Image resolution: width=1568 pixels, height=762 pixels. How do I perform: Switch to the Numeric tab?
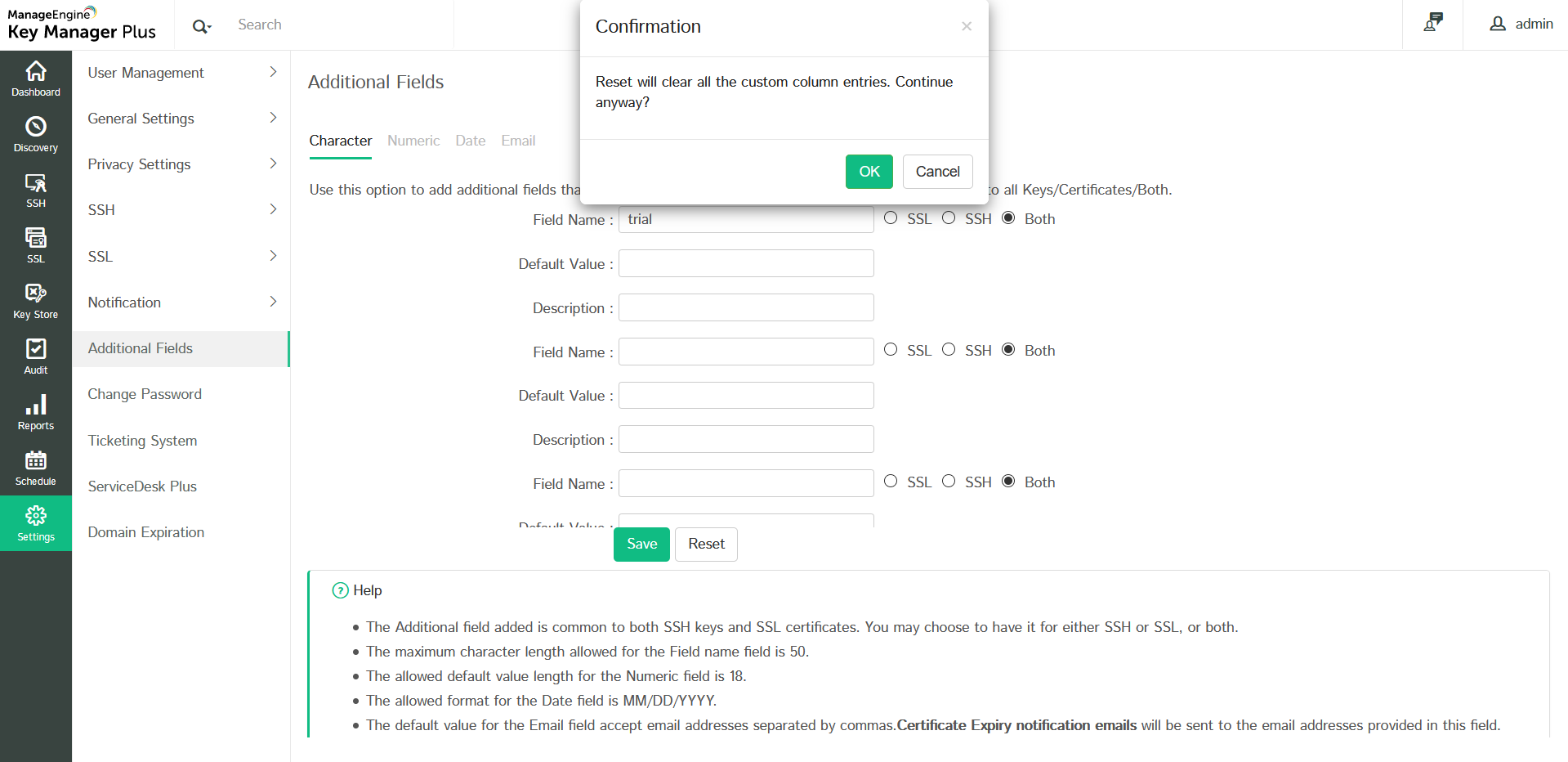point(413,141)
